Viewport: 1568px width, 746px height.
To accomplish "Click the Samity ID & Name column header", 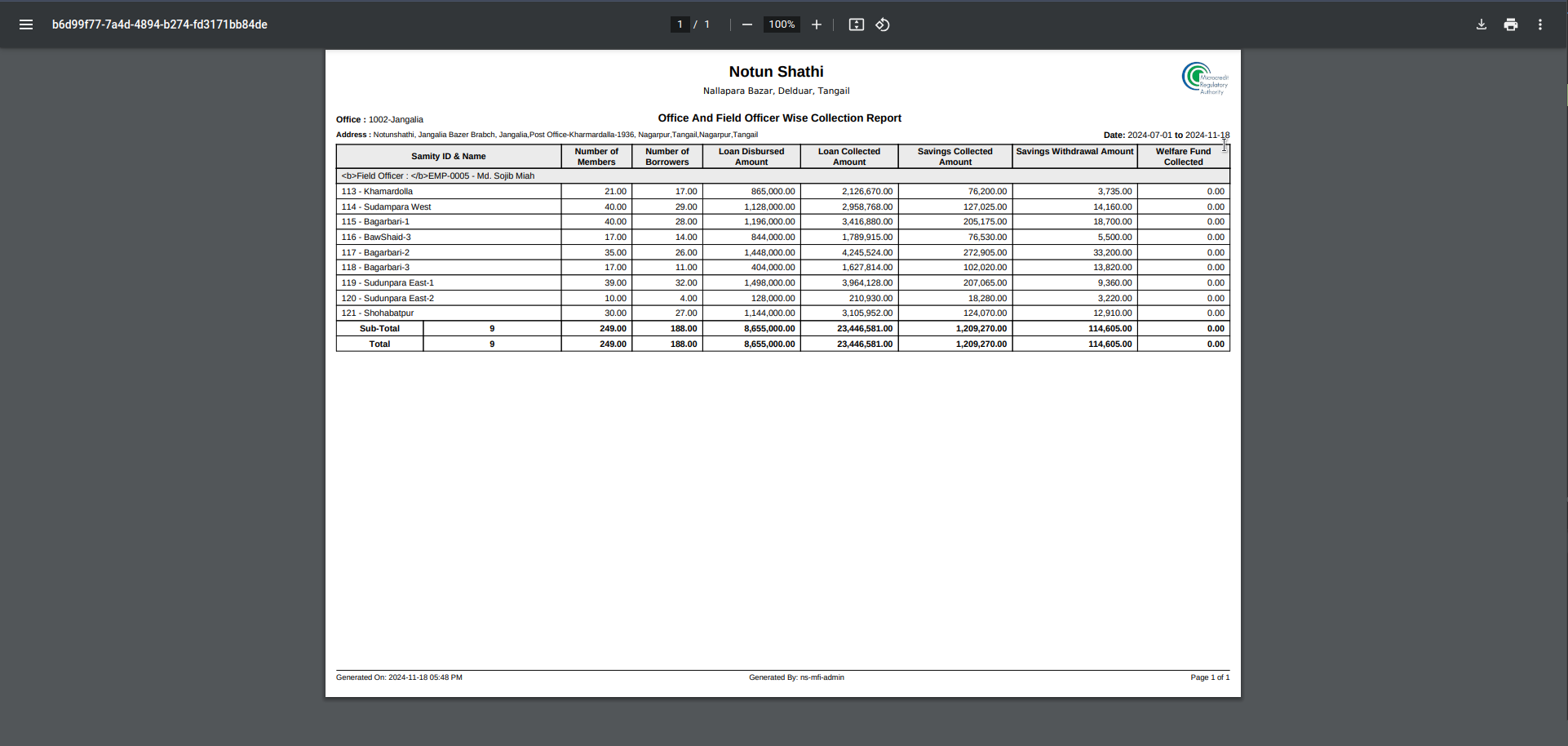I will (x=449, y=157).
